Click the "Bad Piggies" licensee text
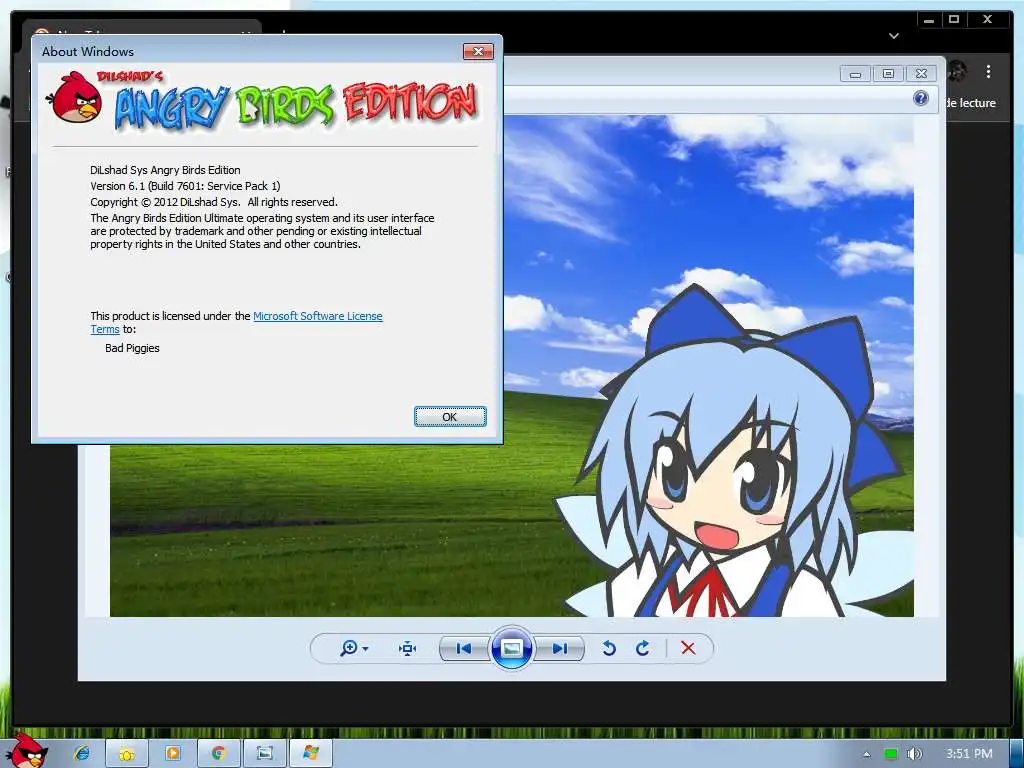 coord(132,348)
